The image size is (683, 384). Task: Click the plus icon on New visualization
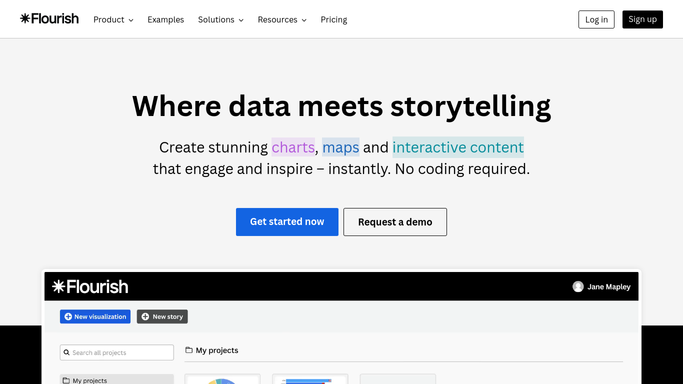click(x=68, y=317)
